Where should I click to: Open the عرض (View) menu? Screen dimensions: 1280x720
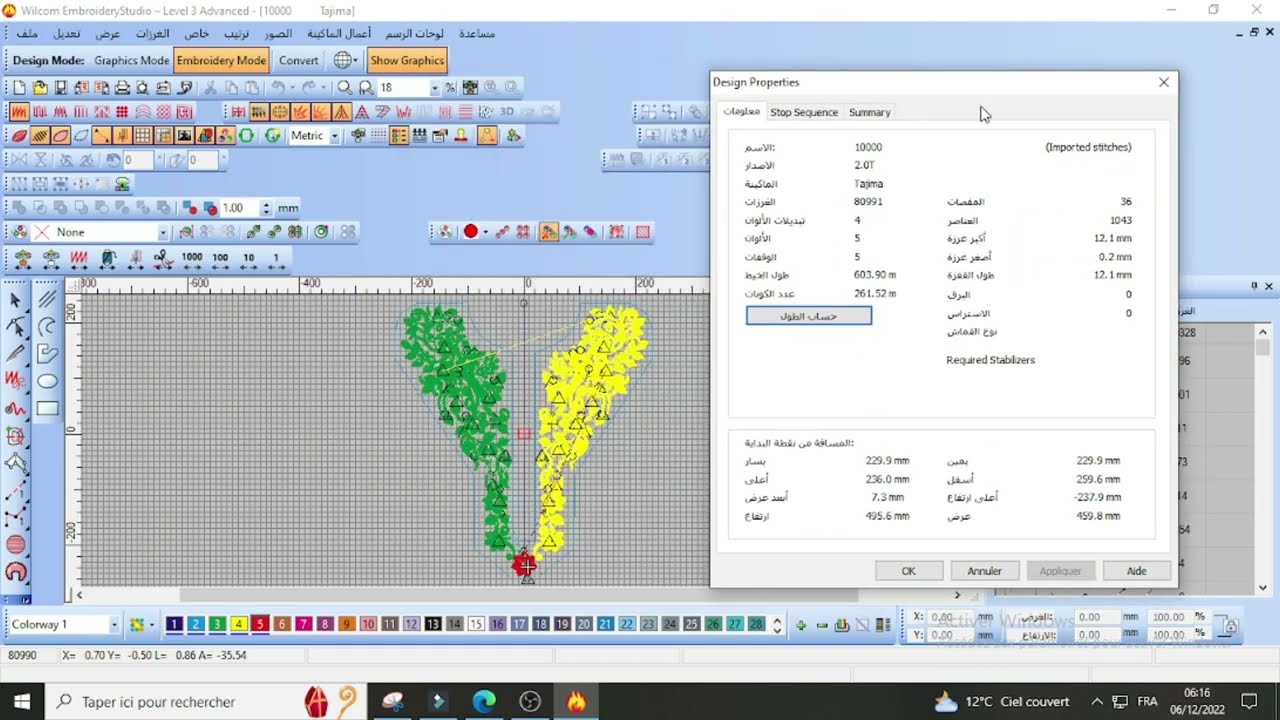click(x=107, y=34)
